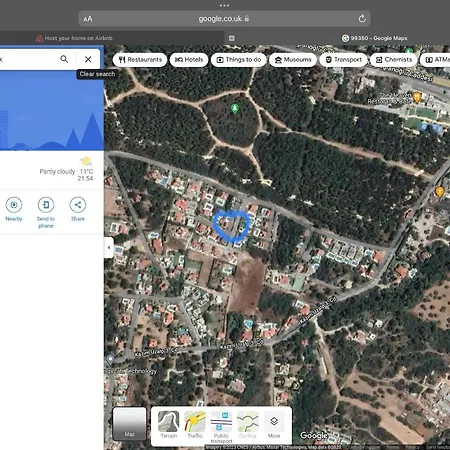Enable the Terrain layer
Screen dimensions: 450x450
click(x=169, y=425)
